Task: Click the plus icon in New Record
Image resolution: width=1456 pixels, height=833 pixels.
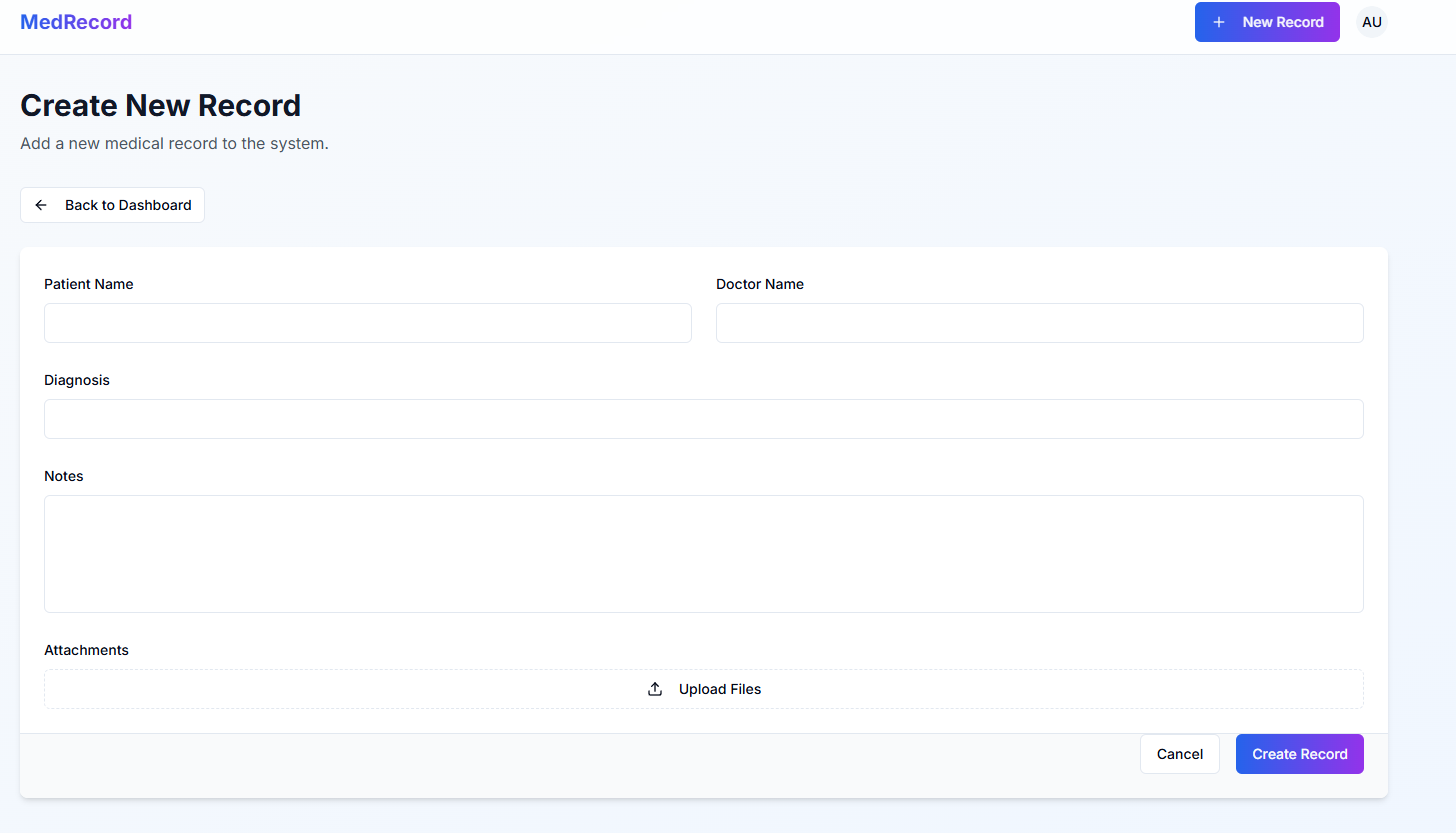Action: (x=1218, y=22)
